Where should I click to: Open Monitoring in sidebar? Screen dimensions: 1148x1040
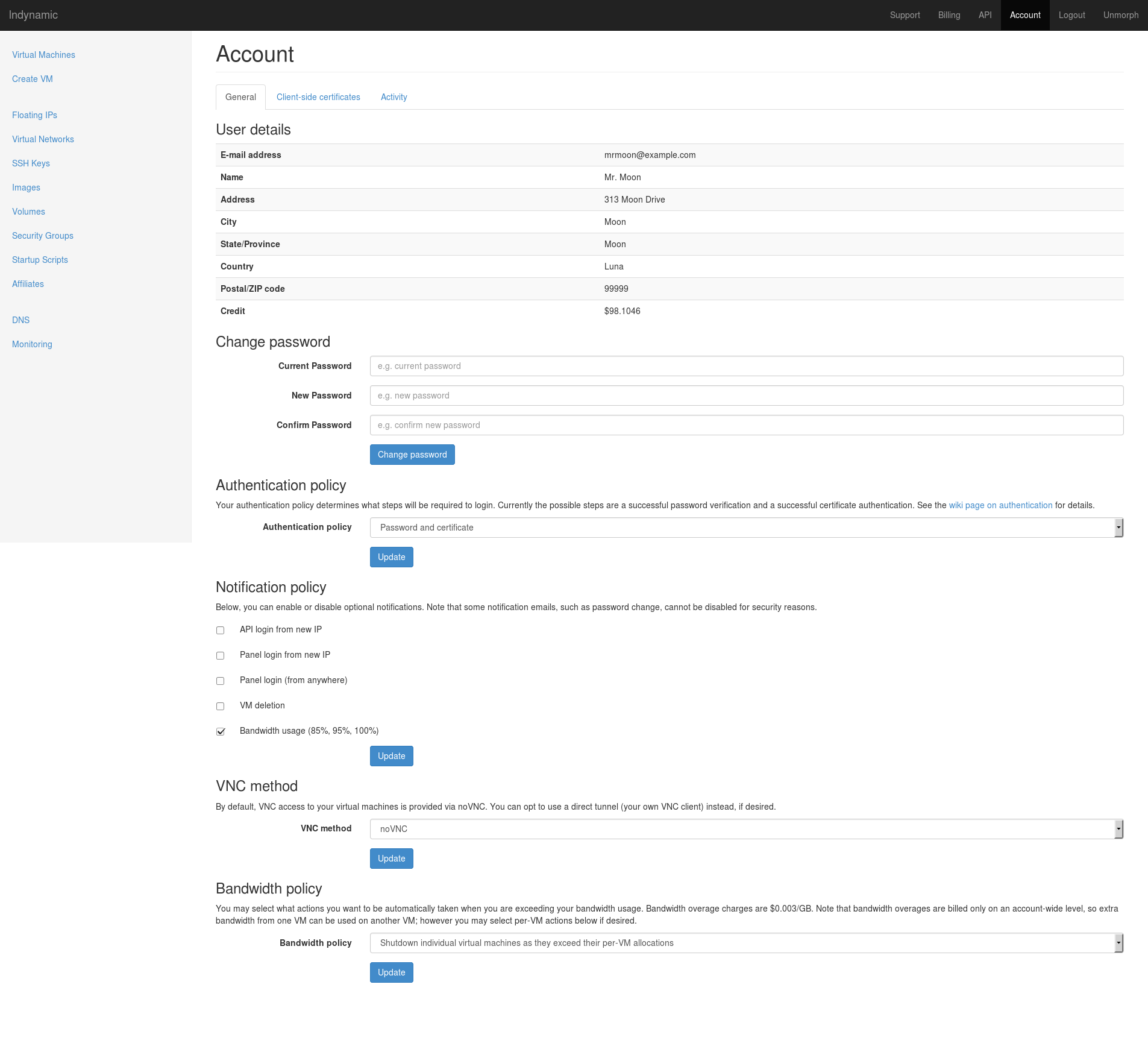(32, 344)
